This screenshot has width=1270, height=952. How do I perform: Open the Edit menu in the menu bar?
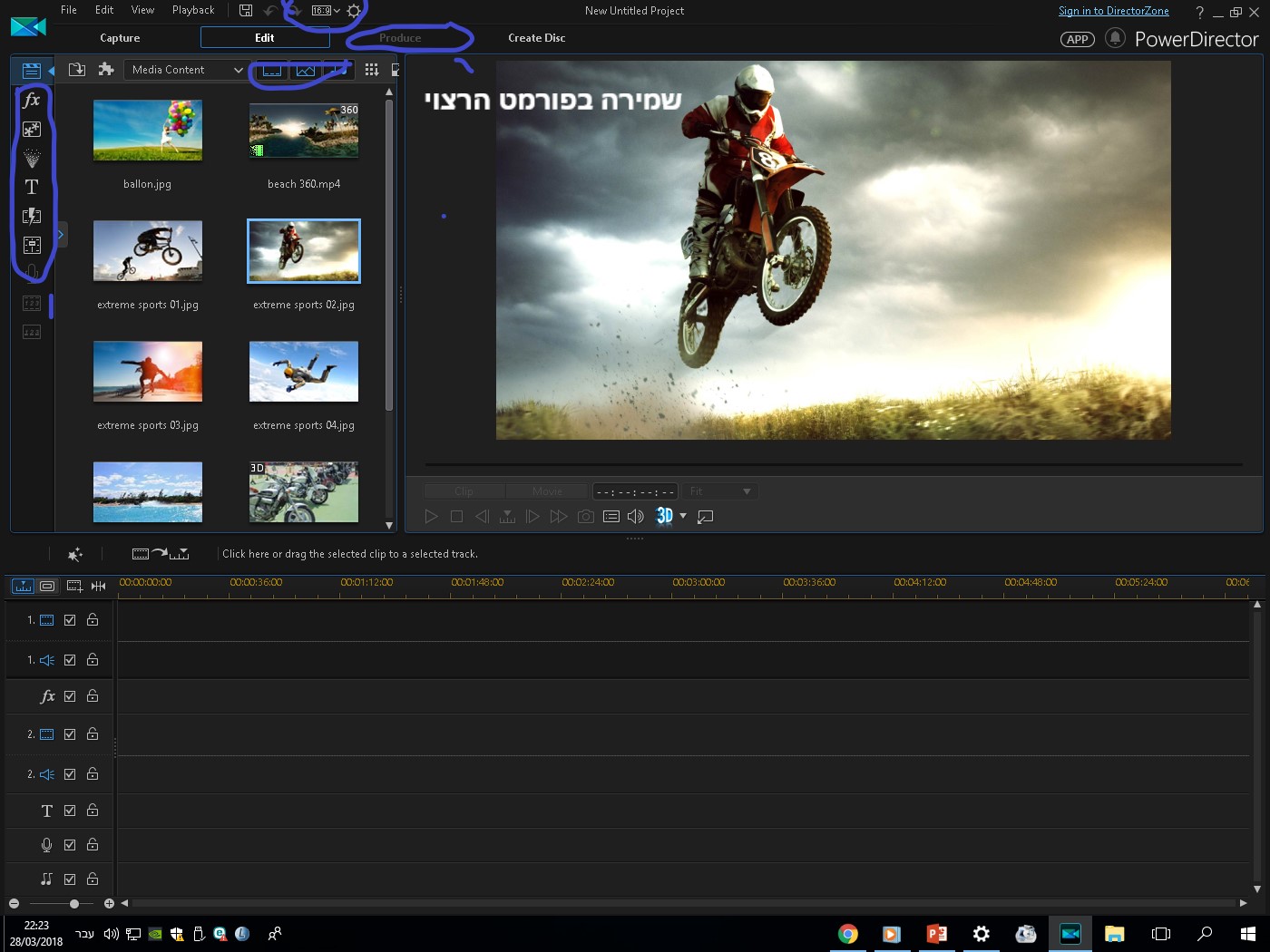point(104,10)
